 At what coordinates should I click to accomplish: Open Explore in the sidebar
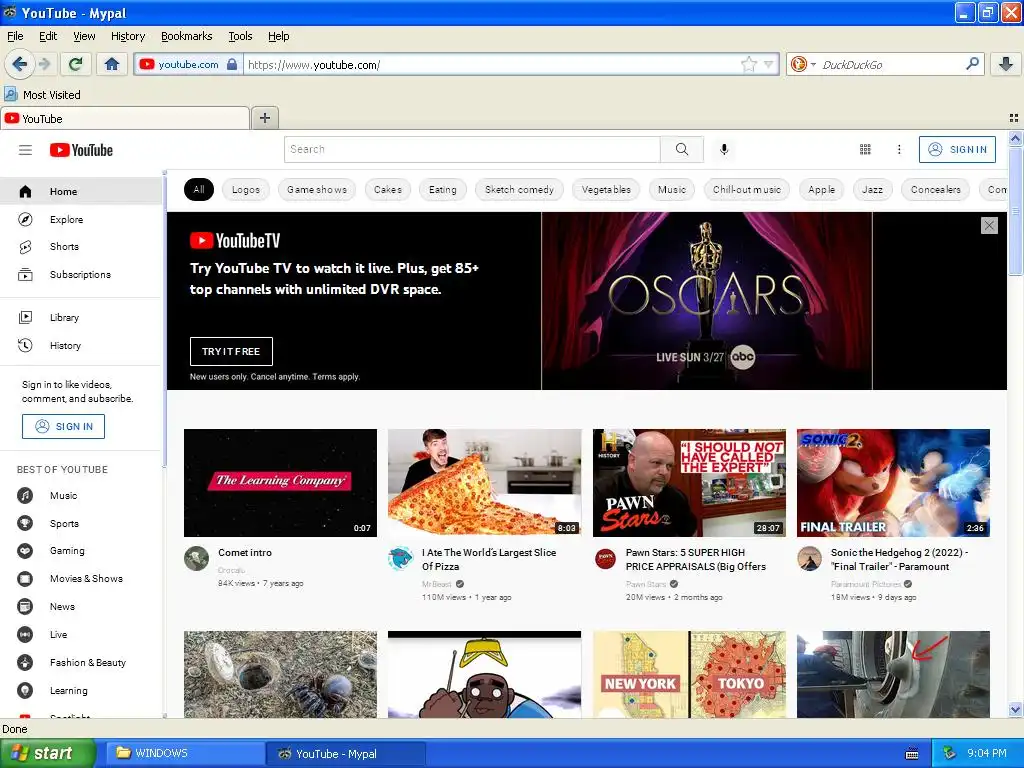[x=81, y=219]
